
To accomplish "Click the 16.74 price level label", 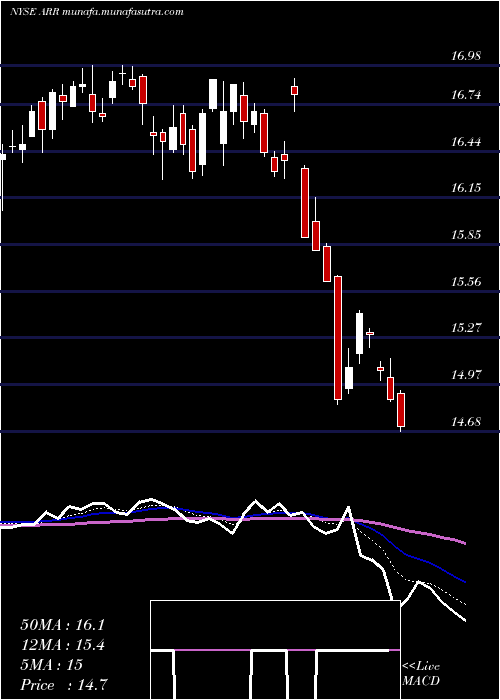I will point(466,95).
